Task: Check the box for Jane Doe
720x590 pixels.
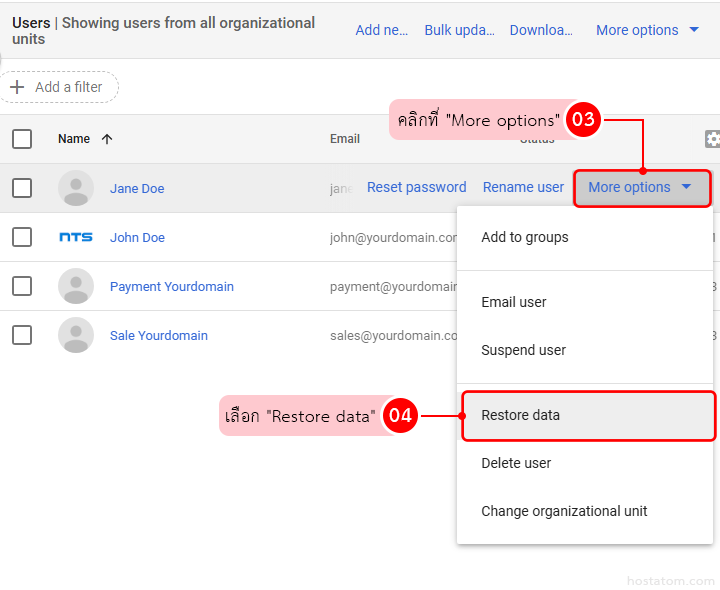Action: (22, 188)
